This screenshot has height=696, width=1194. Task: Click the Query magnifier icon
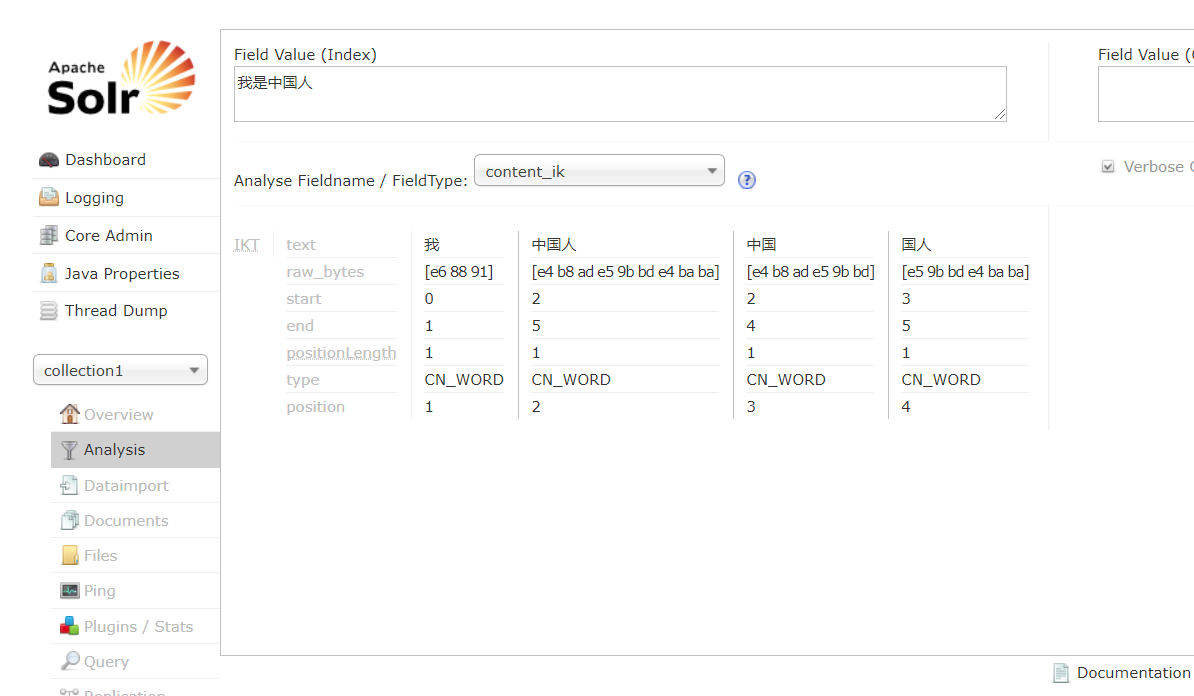tap(69, 661)
